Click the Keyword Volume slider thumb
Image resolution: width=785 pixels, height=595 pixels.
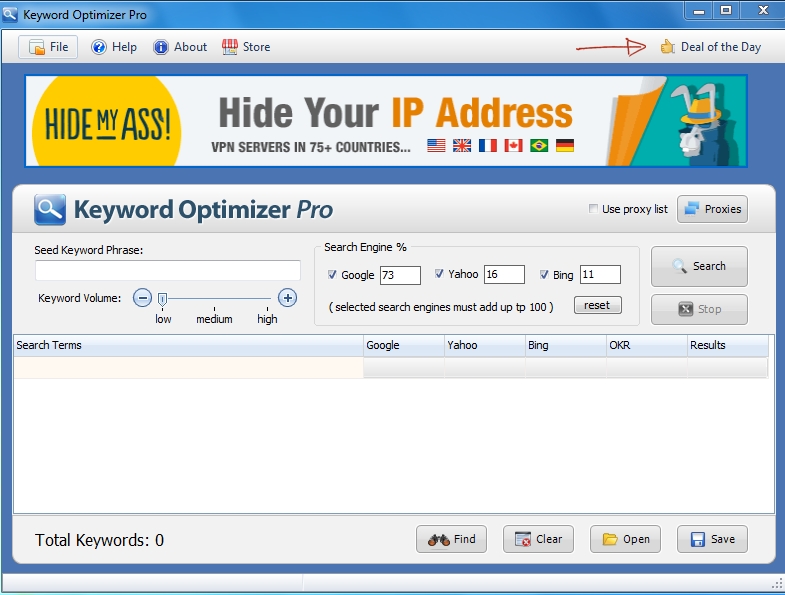(162, 299)
